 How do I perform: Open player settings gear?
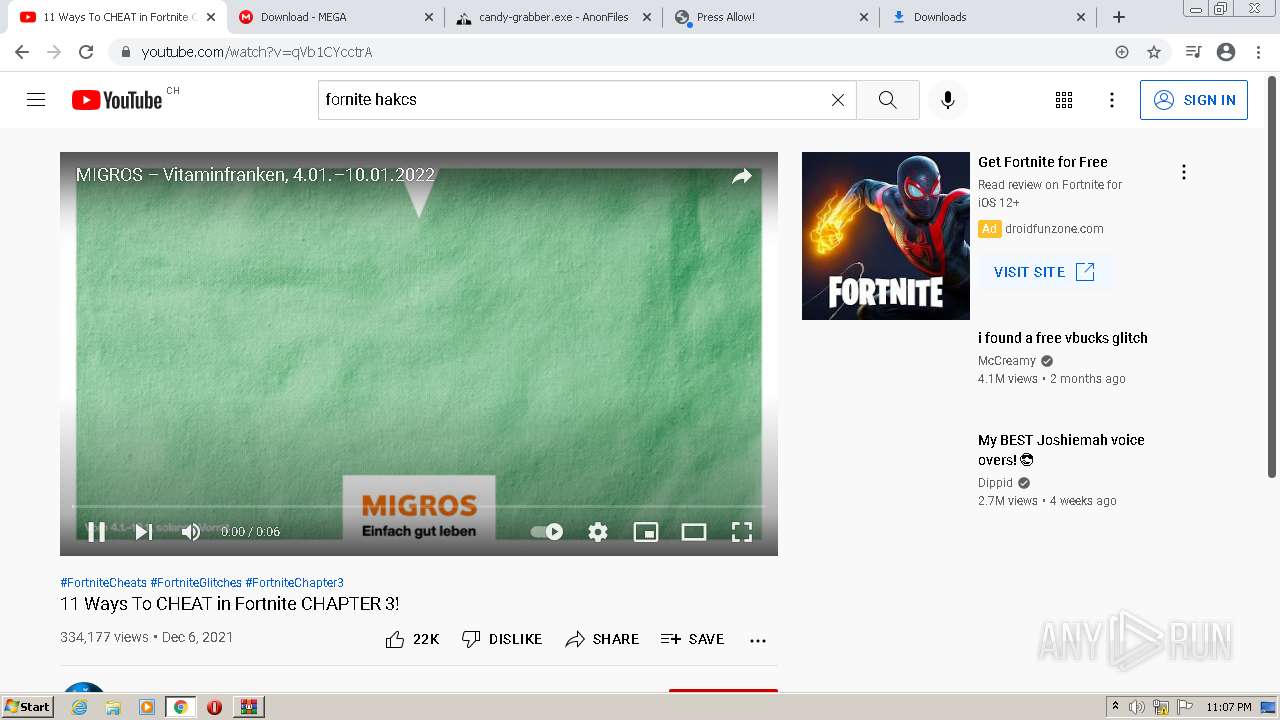click(x=598, y=532)
